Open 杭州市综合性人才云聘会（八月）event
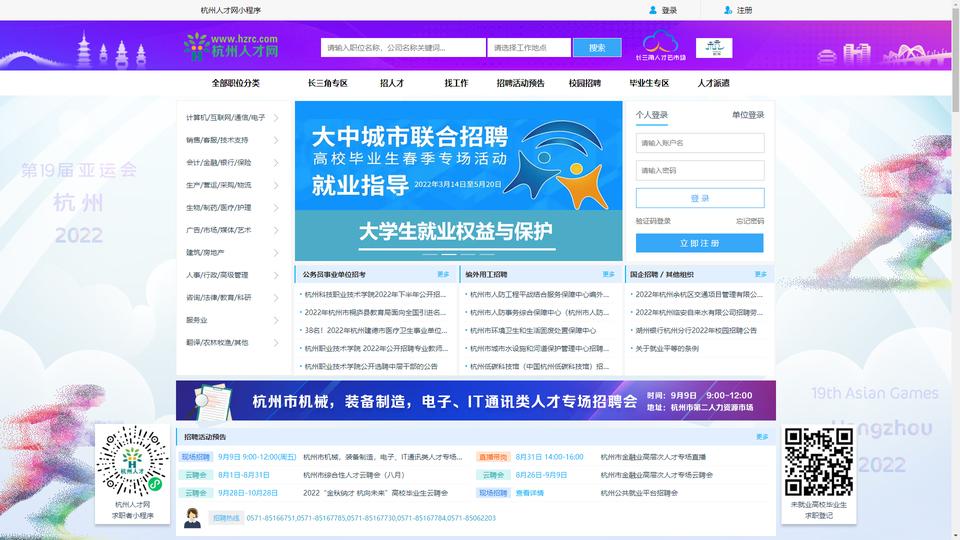The width and height of the screenshot is (960, 540). (x=354, y=475)
